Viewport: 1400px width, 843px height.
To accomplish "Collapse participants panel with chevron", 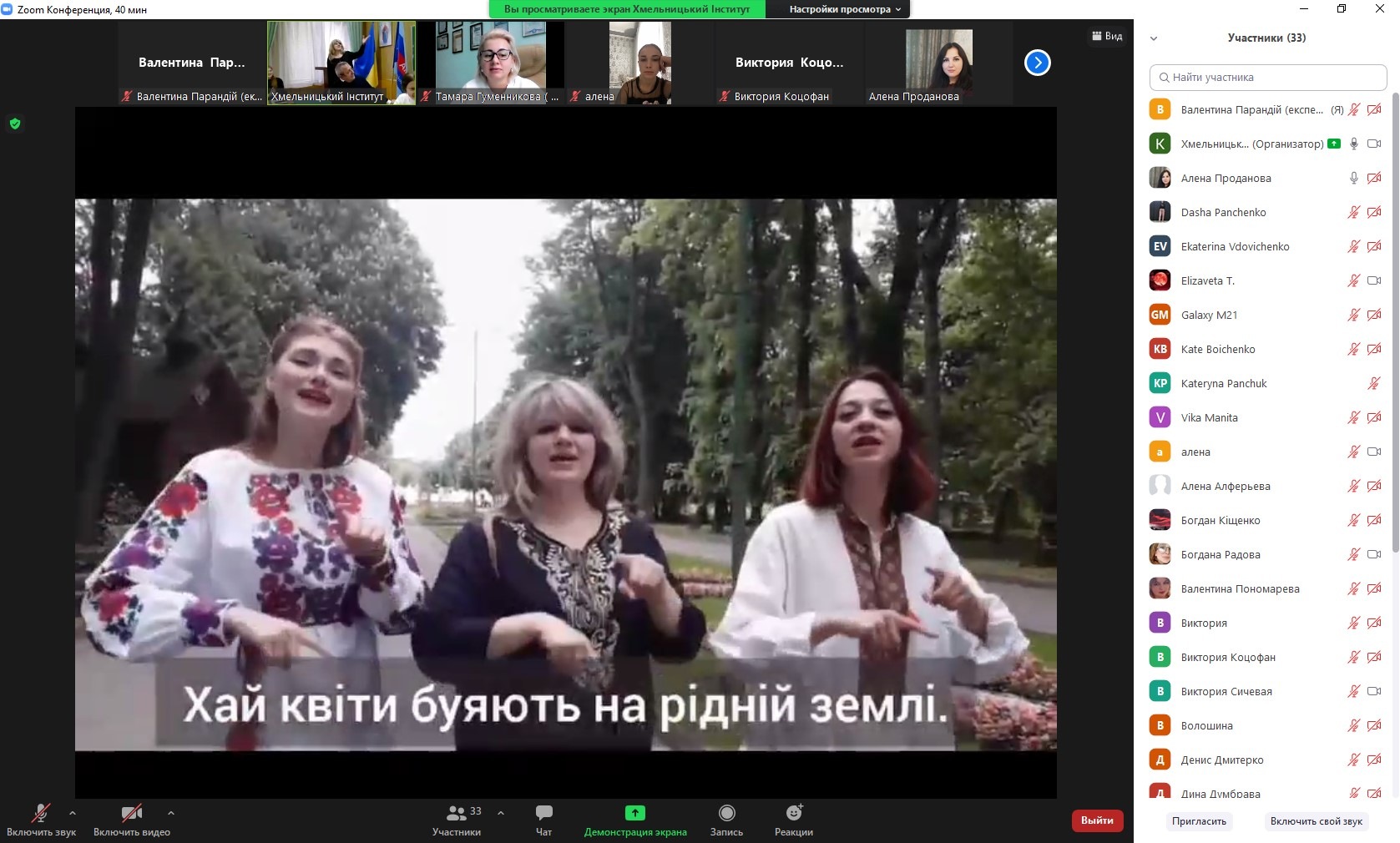I will 1154,38.
